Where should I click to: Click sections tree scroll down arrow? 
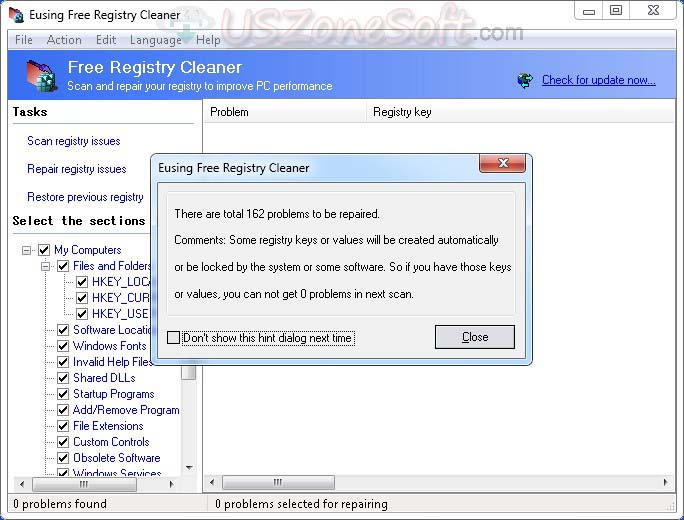click(189, 467)
